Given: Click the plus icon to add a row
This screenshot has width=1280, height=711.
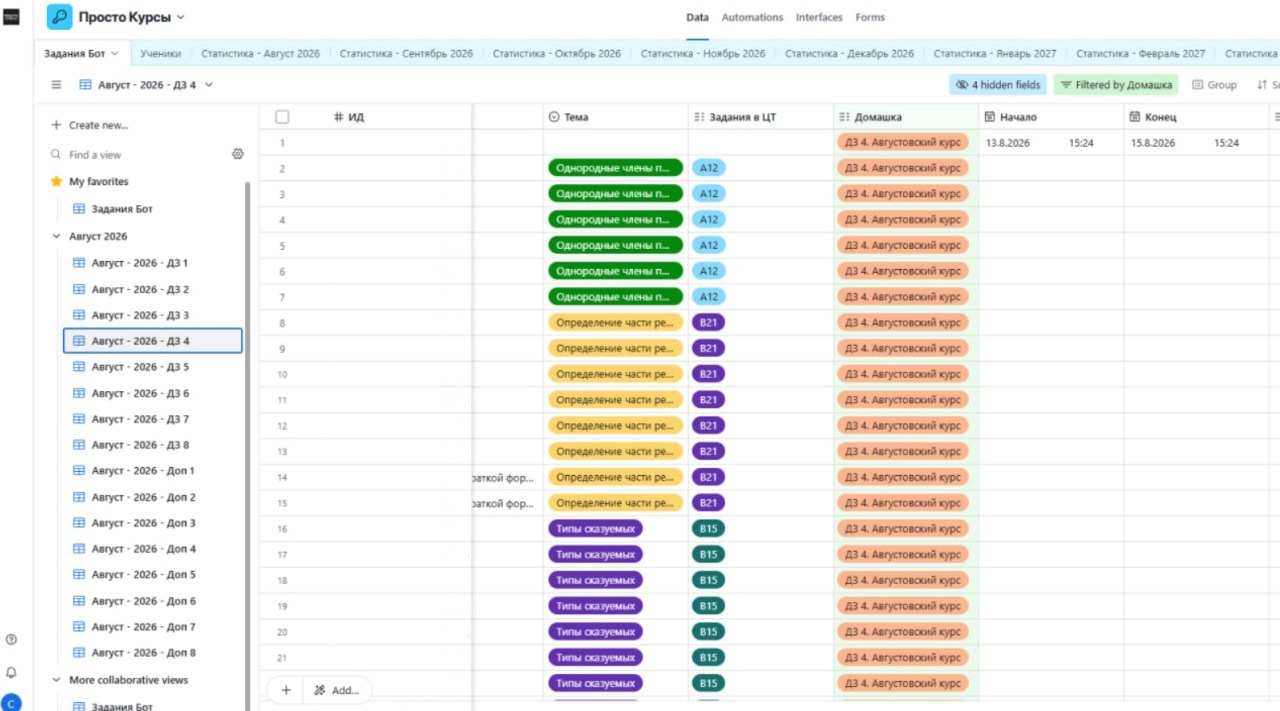Looking at the screenshot, I should 286,690.
